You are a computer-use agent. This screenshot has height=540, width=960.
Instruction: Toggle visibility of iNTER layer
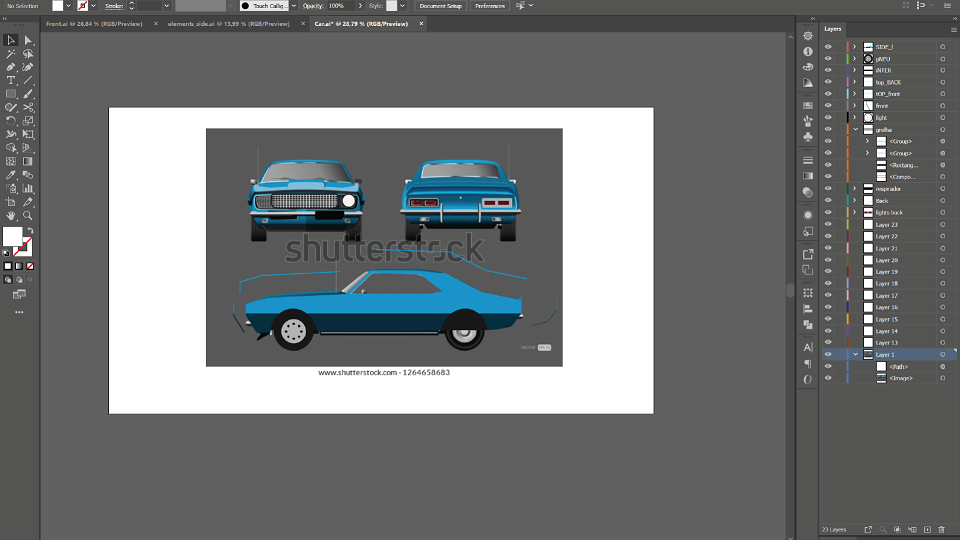(828, 70)
